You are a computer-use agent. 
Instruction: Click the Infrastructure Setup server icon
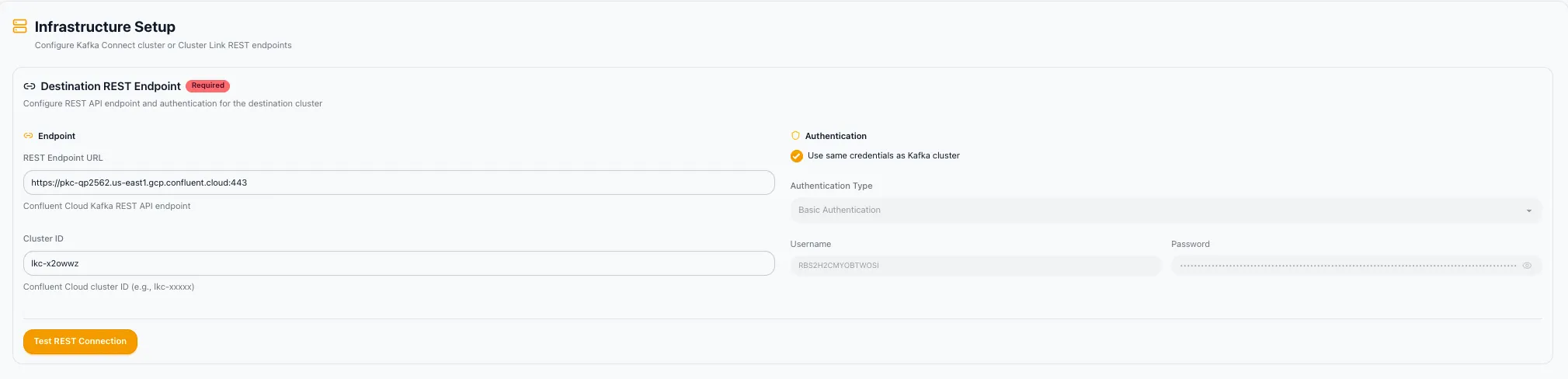point(20,26)
